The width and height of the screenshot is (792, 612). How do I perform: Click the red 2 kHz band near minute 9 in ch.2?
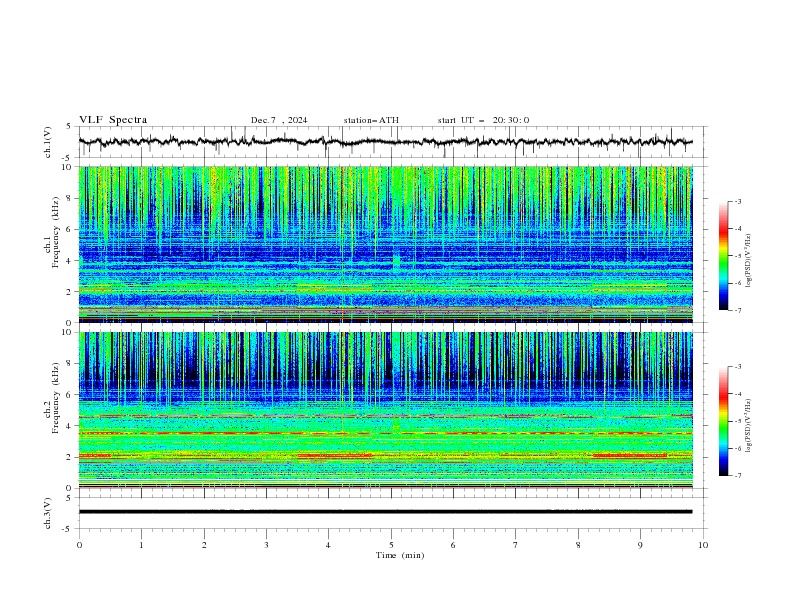click(x=629, y=455)
